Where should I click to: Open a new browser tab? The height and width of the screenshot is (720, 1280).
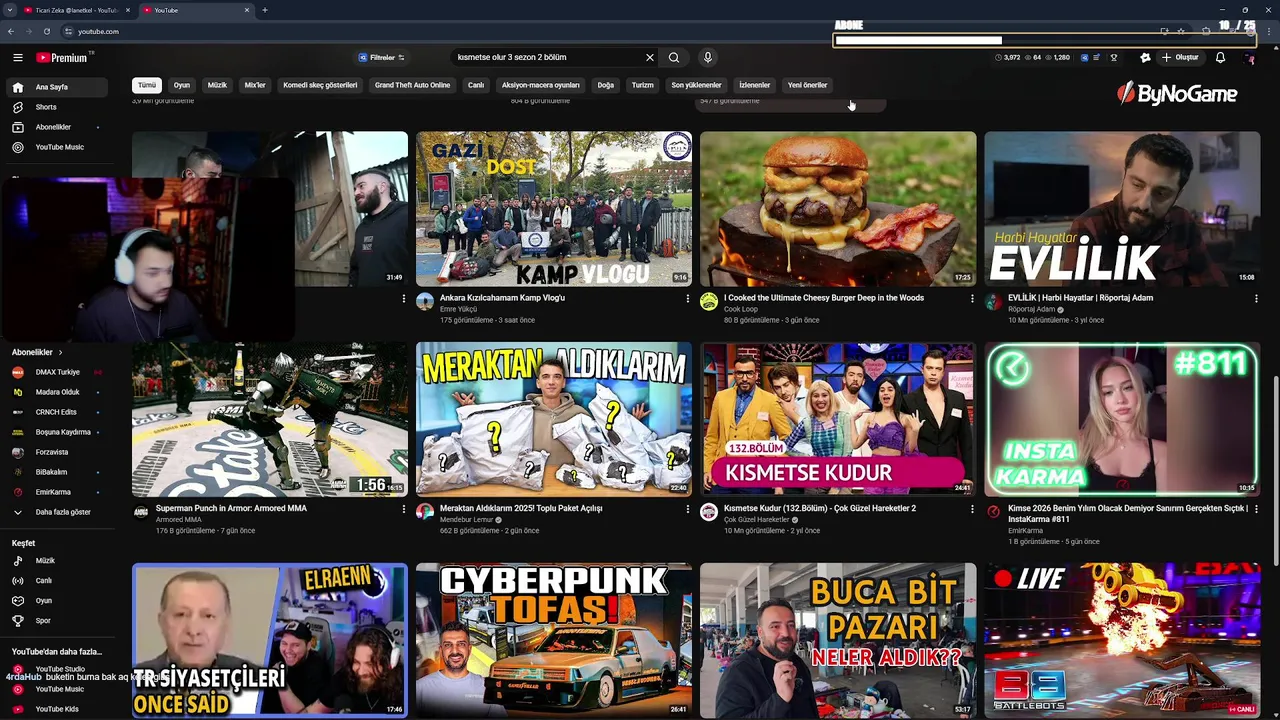pyautogui.click(x=265, y=10)
